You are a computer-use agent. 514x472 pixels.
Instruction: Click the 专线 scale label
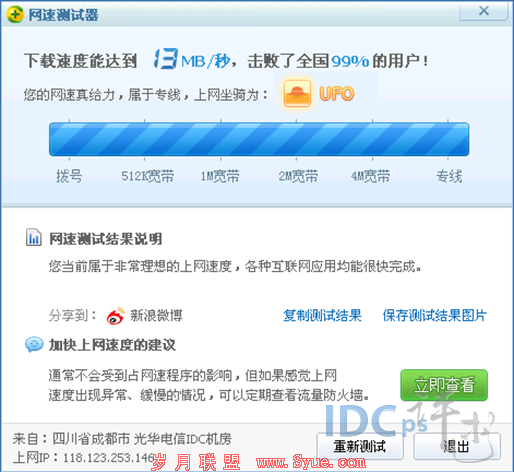pos(449,176)
